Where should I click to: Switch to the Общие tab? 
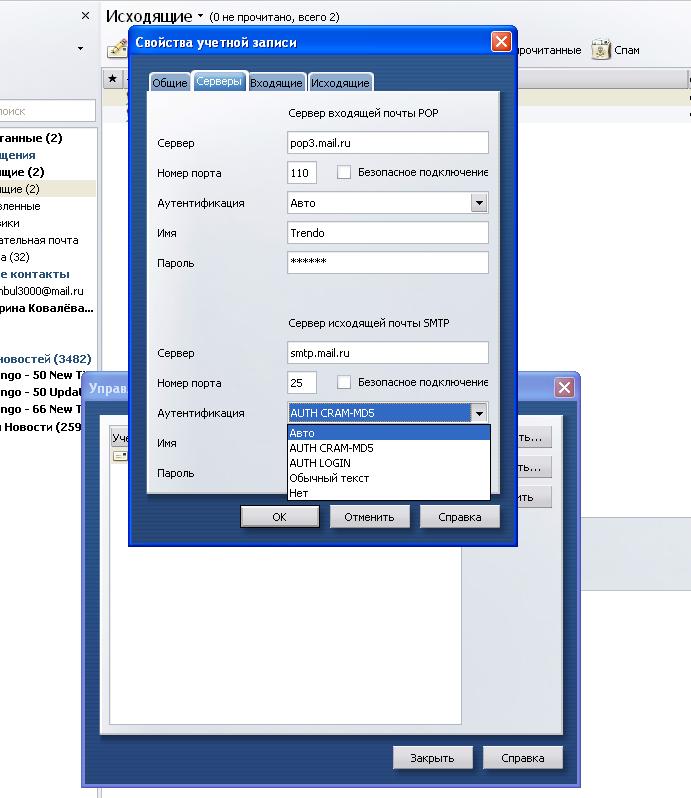169,84
